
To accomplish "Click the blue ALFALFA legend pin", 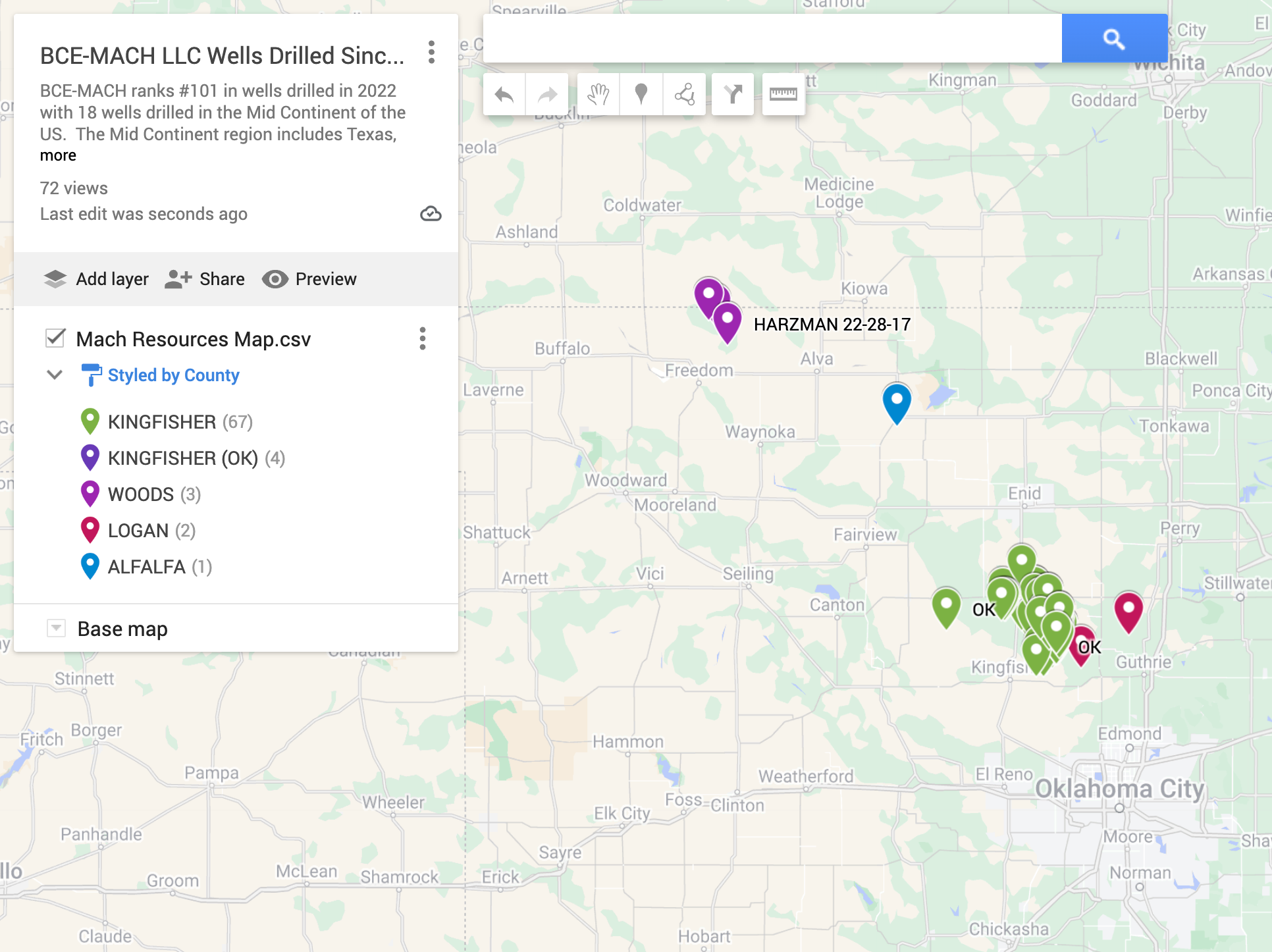I will 90,566.
